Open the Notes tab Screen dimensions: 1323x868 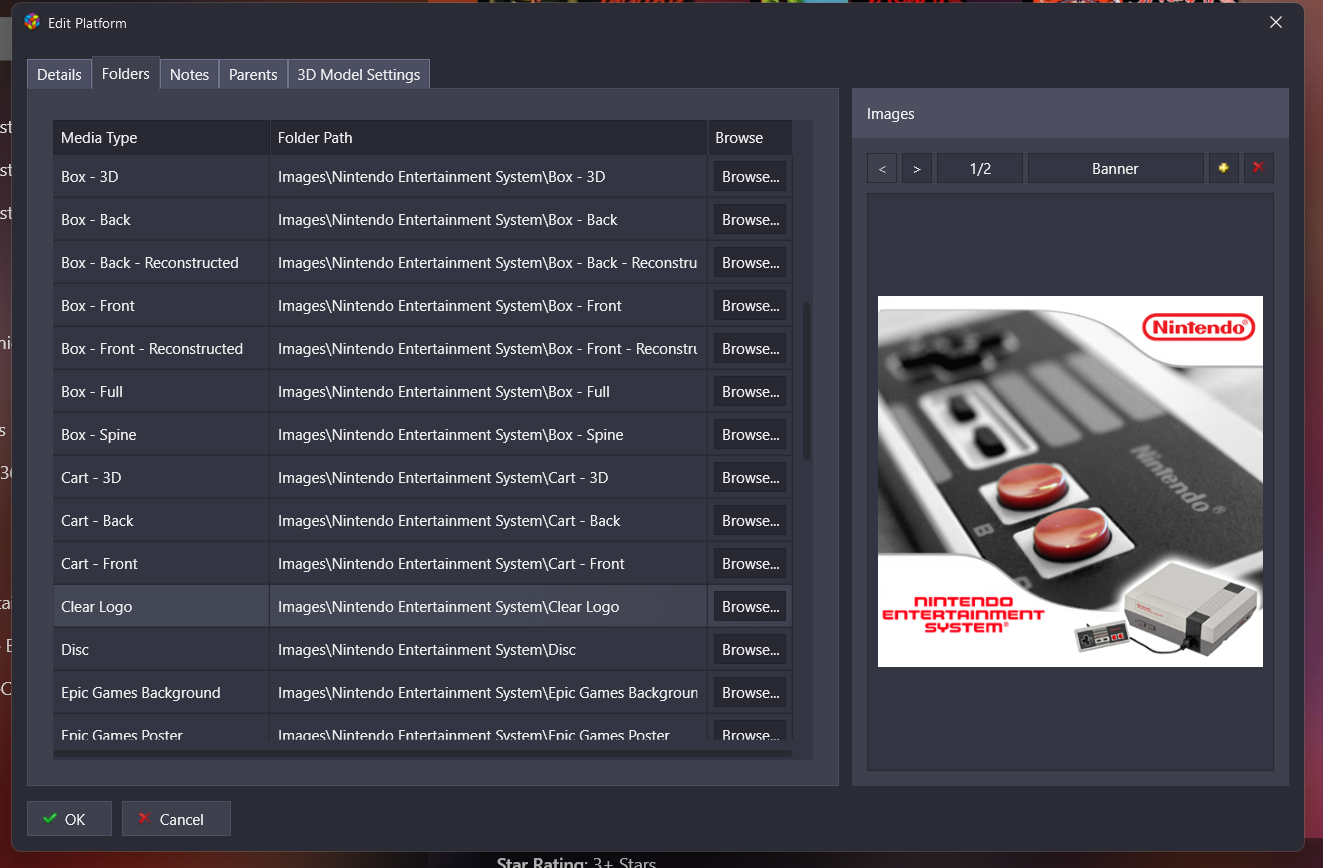[x=189, y=74]
